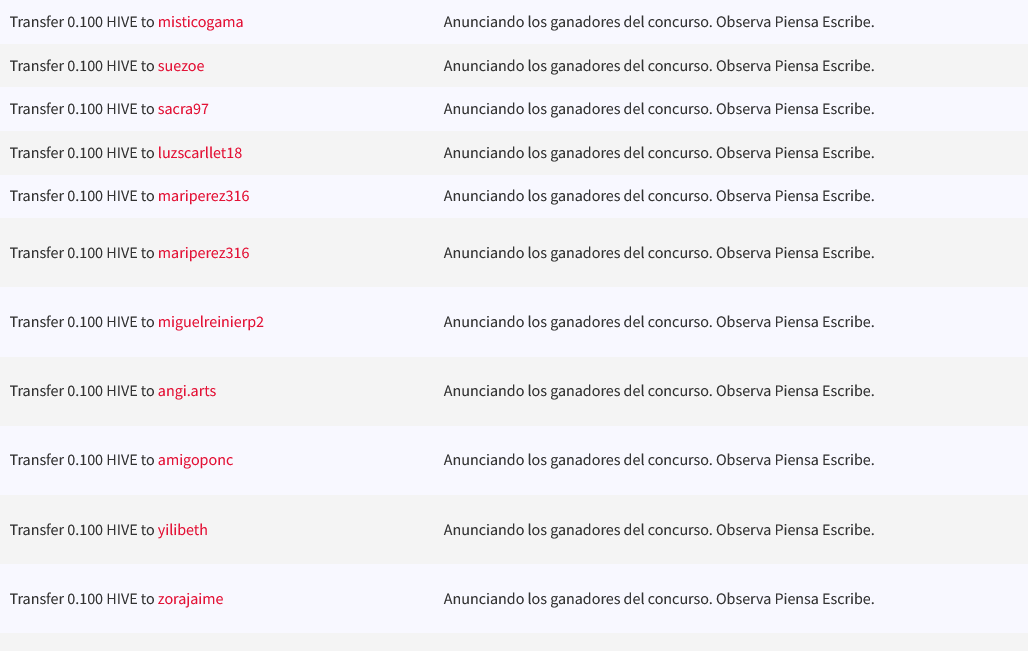Click the memo text in yilibeth row
Screen dimensions: 1028x651
(658, 530)
